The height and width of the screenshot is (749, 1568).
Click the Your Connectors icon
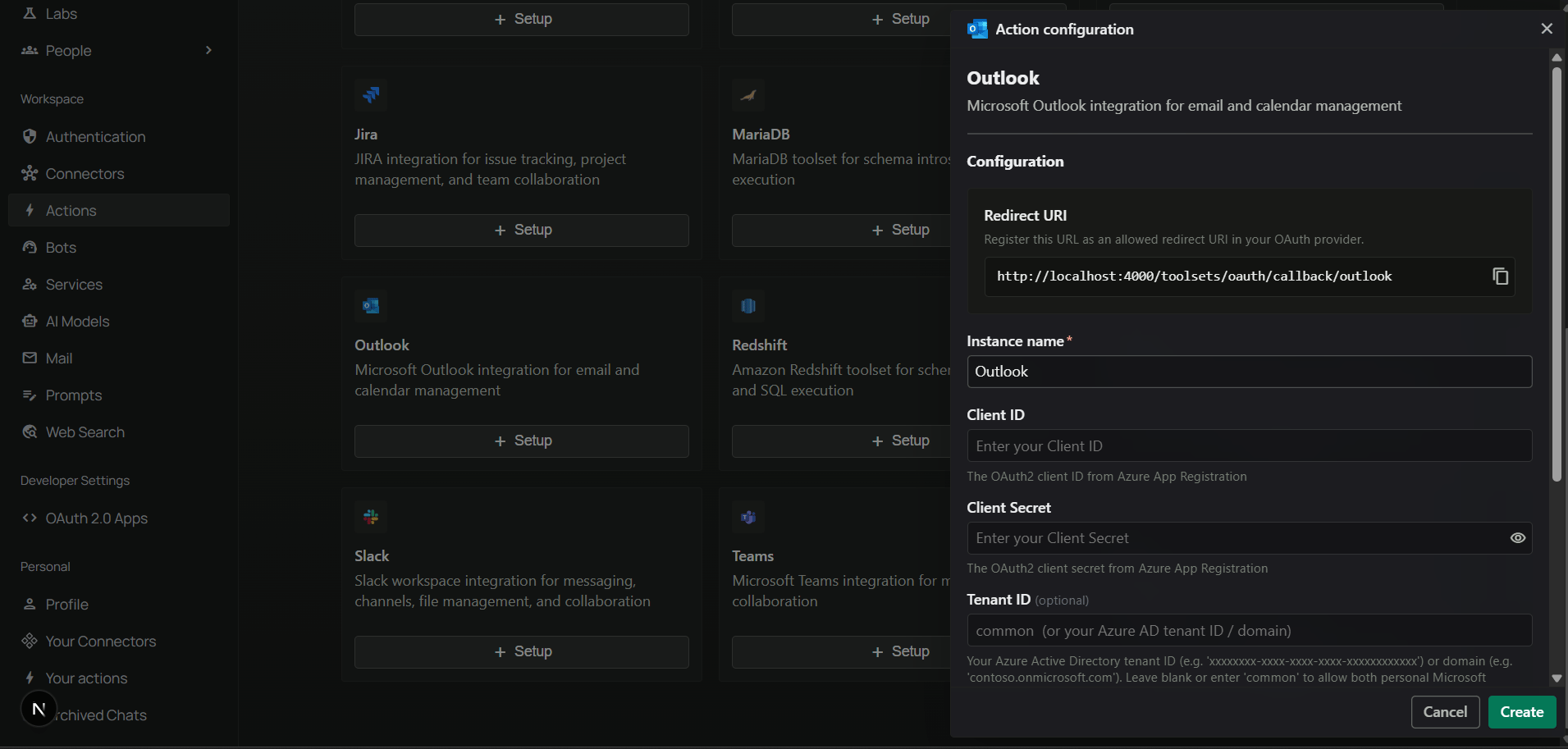tap(30, 641)
